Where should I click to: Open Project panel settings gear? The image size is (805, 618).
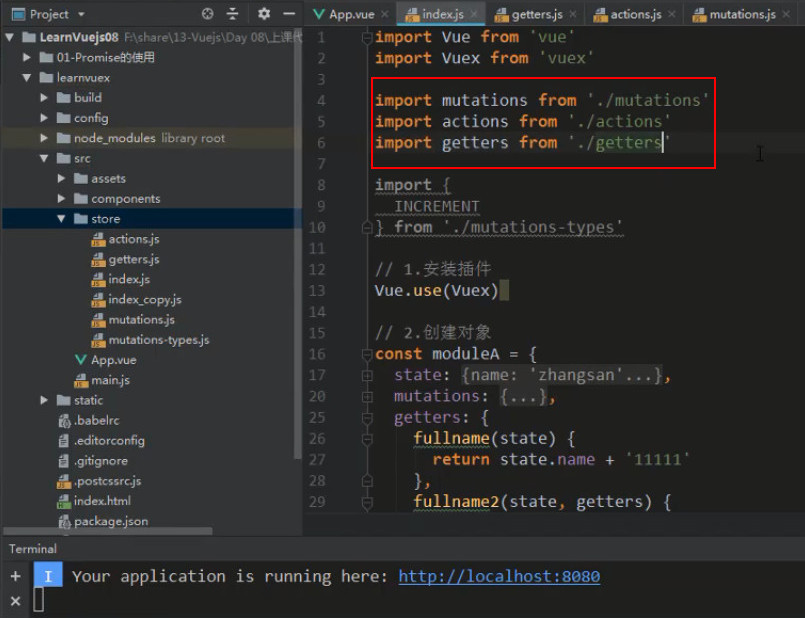[x=264, y=14]
